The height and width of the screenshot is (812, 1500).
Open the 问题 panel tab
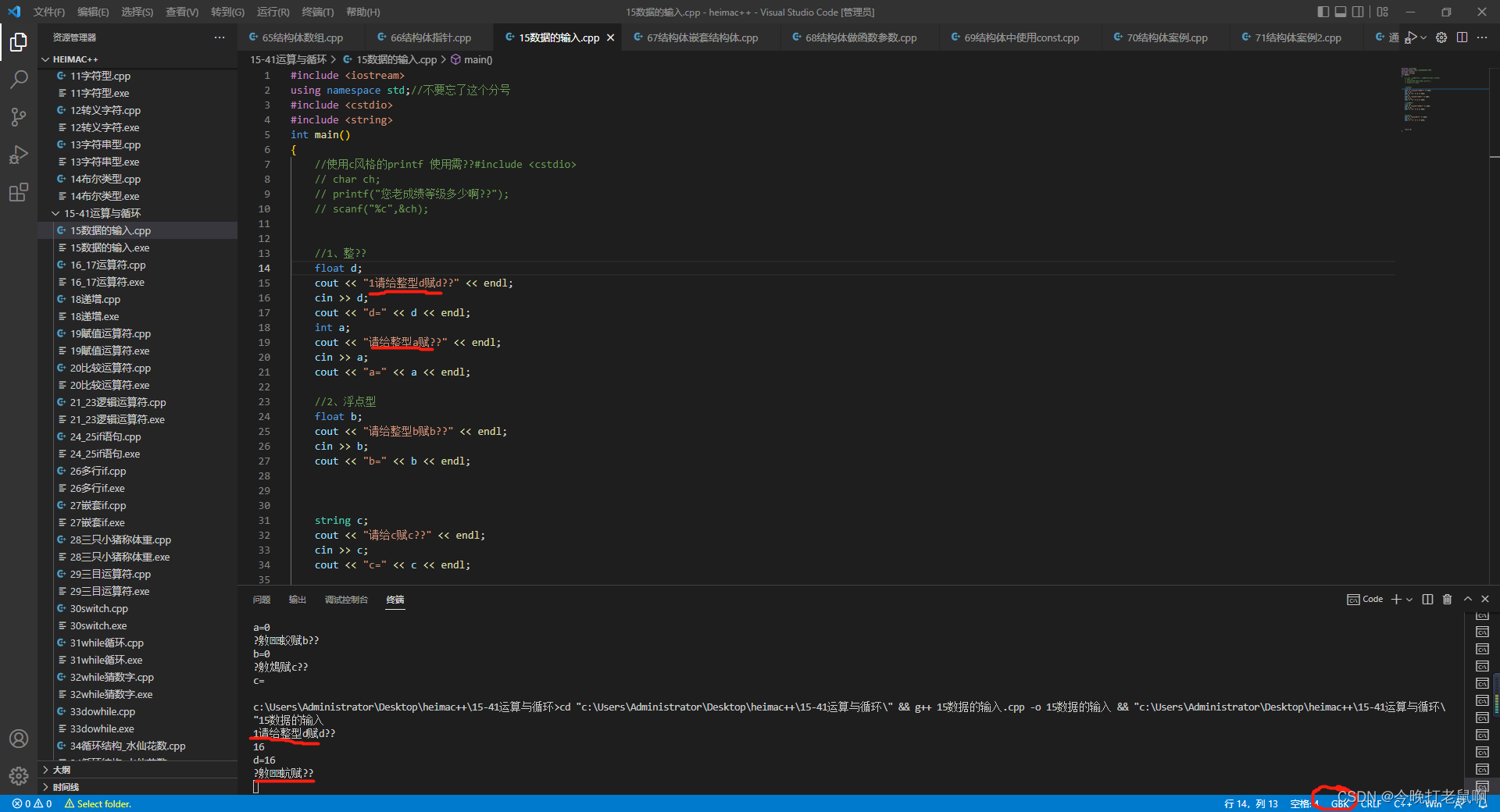click(261, 600)
